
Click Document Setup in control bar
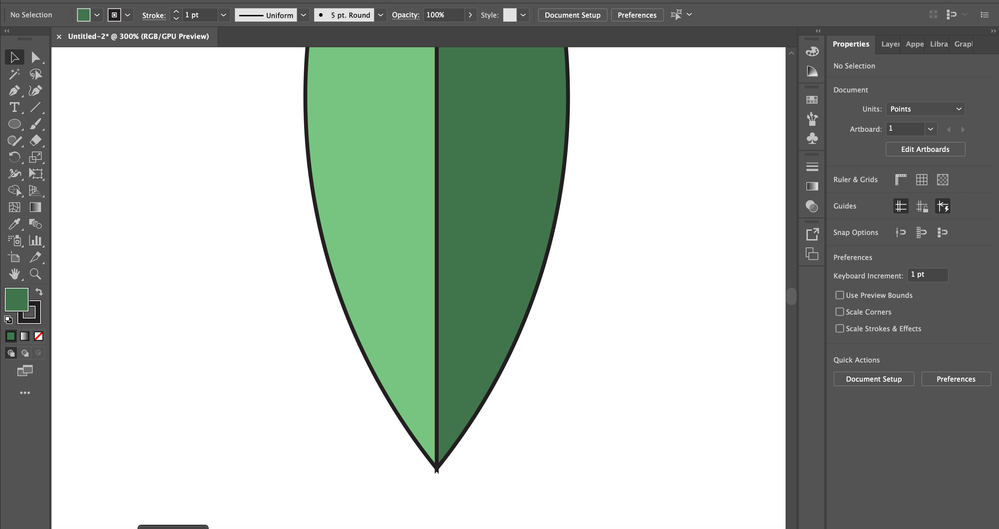click(572, 15)
